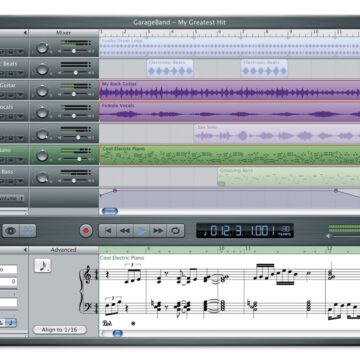Click the time position LCD display
The height and width of the screenshot is (360, 360).
(245, 231)
